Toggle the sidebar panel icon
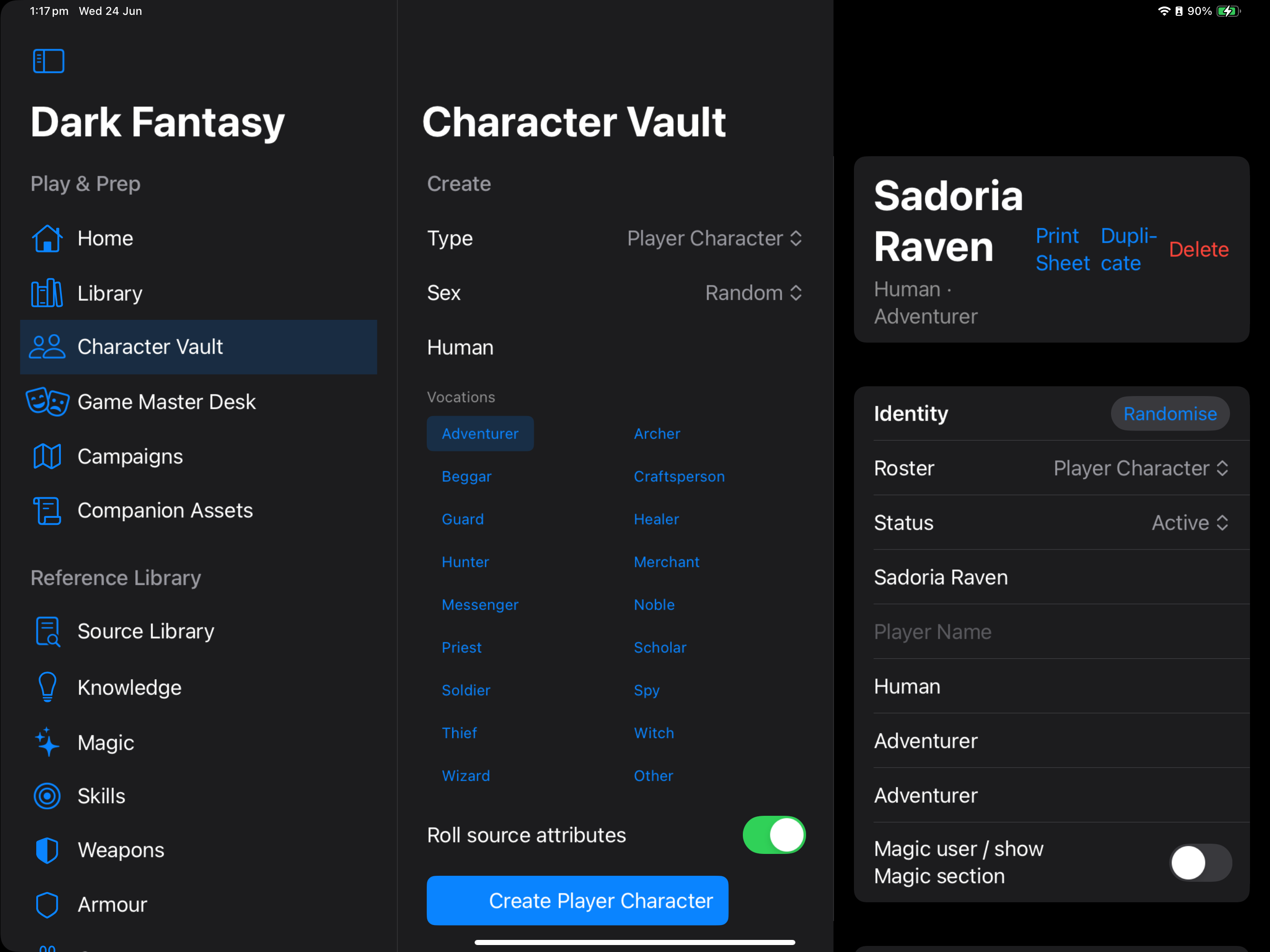1270x952 pixels. [48, 61]
